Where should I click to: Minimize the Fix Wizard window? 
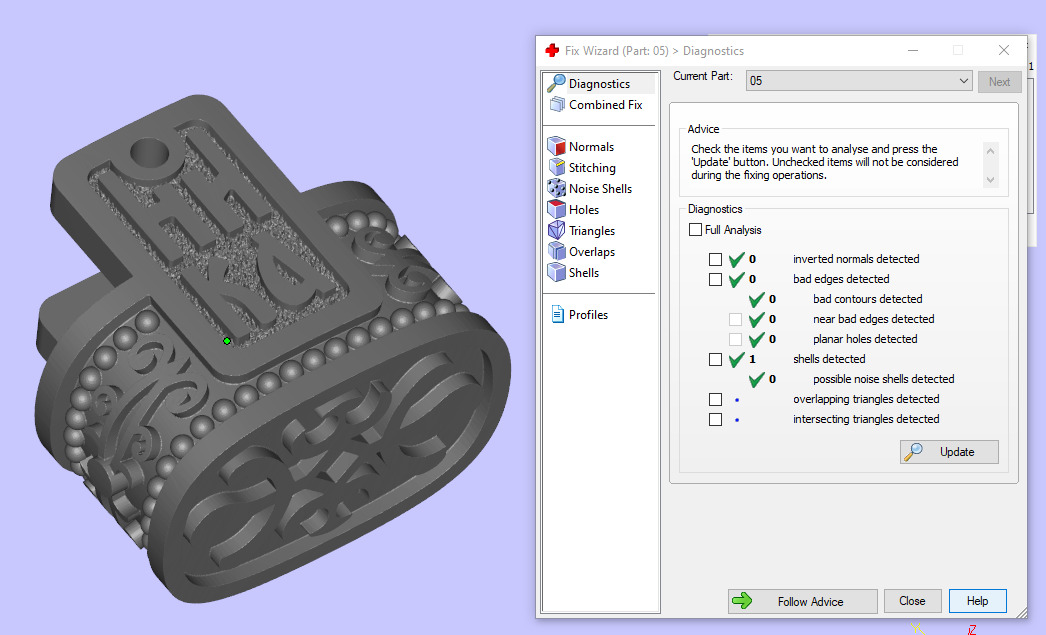pyautogui.click(x=913, y=50)
